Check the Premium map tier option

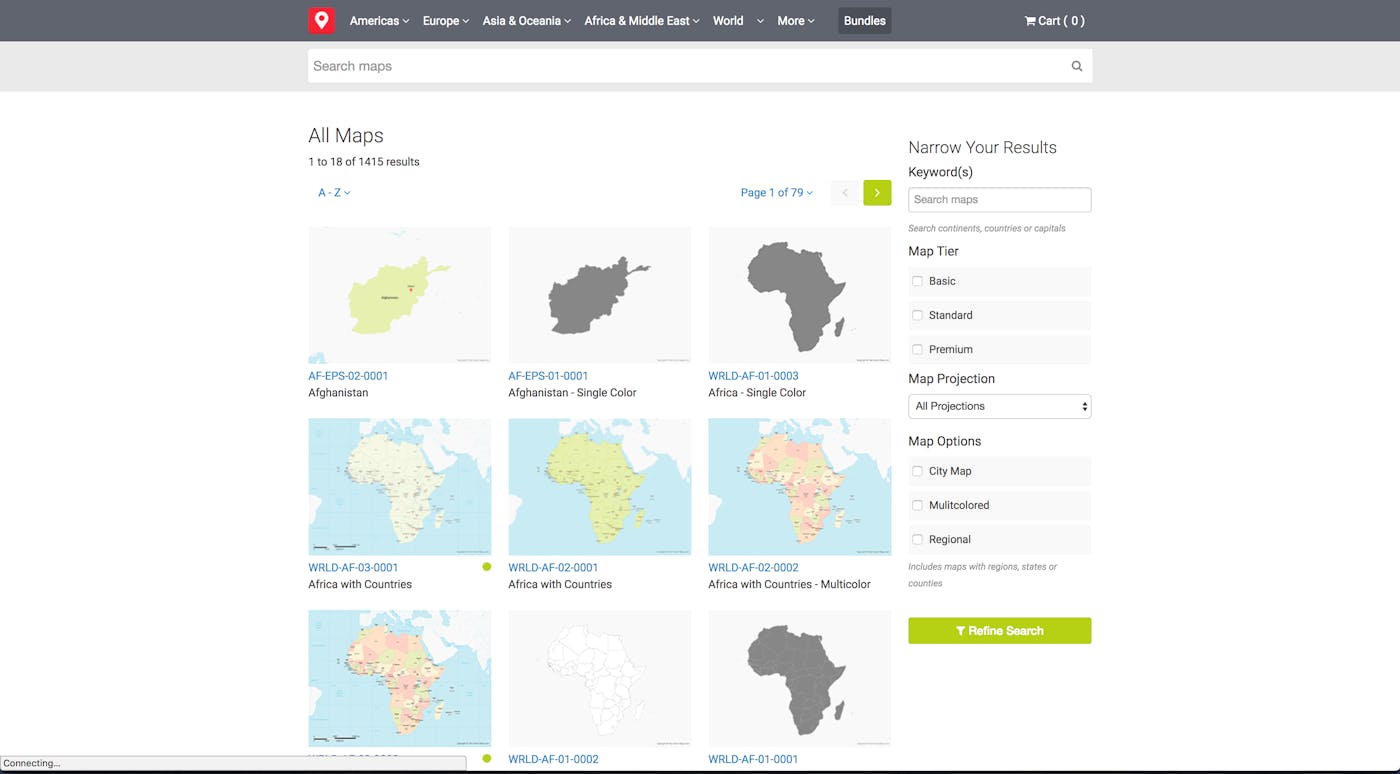[x=917, y=350]
